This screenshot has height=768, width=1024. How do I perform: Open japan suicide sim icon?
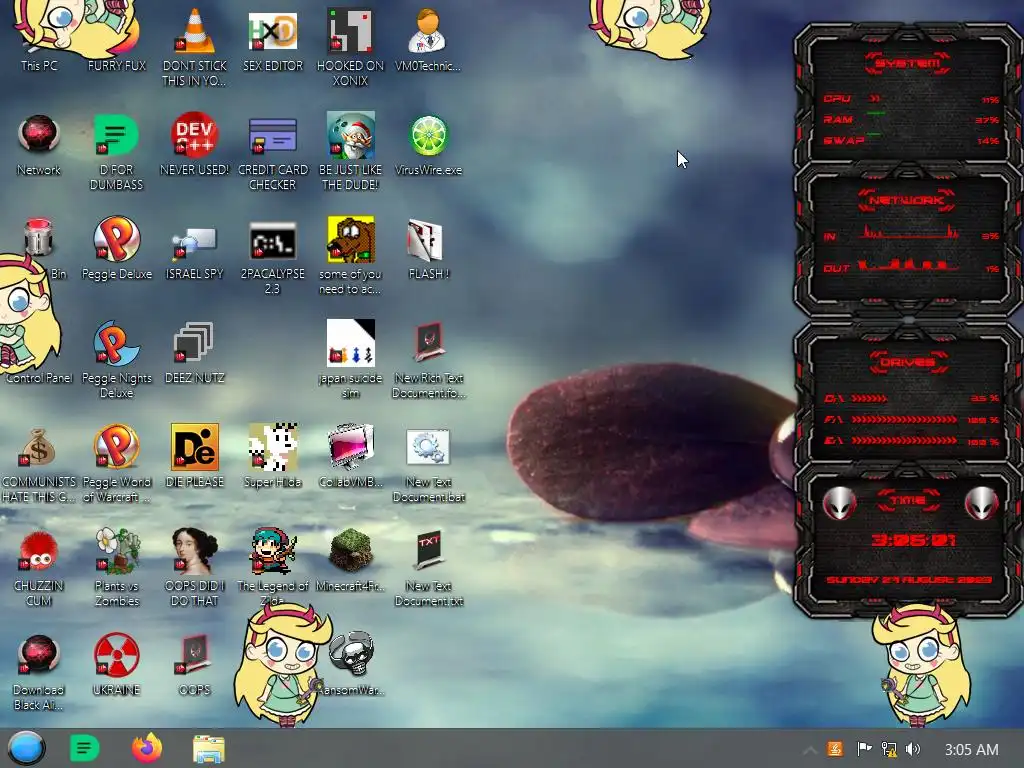351,359
